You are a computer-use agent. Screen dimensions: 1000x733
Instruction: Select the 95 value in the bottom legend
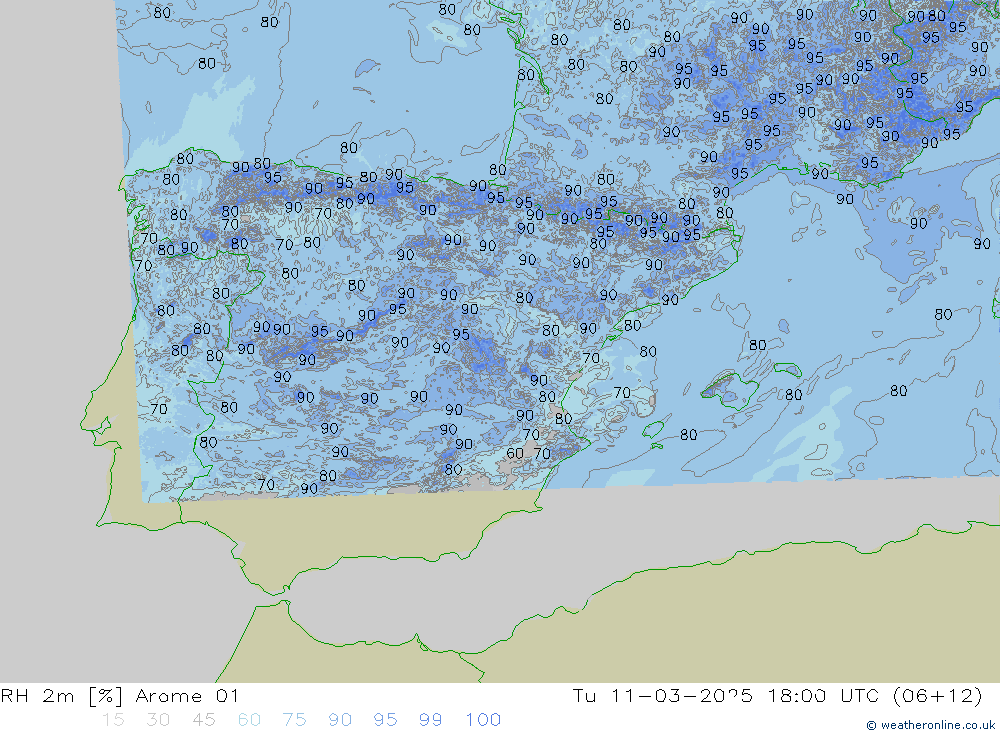click(x=385, y=720)
